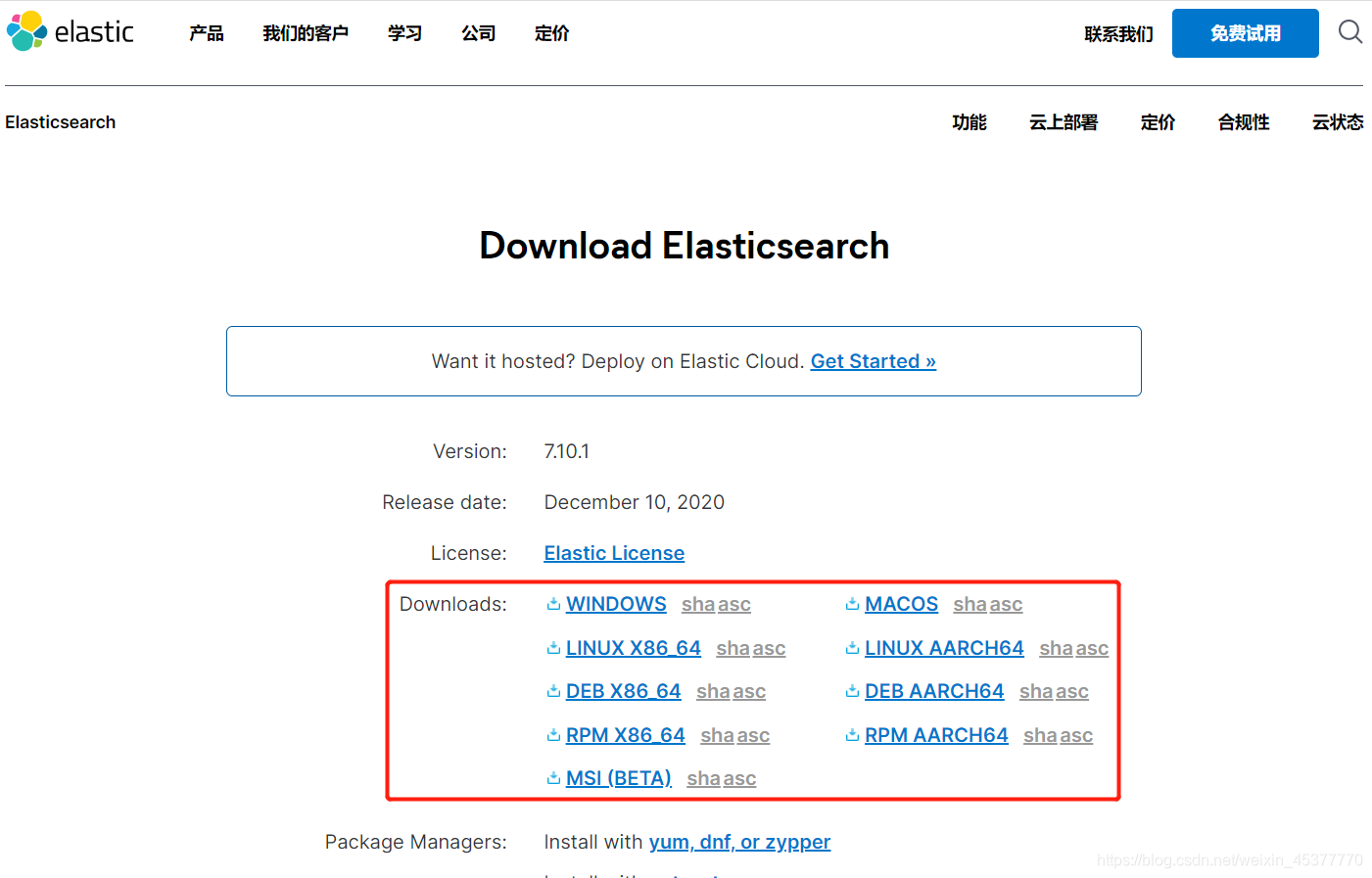This screenshot has height=878, width=1372.
Task: Open asc link for LINUX X86_64
Action: (x=769, y=649)
